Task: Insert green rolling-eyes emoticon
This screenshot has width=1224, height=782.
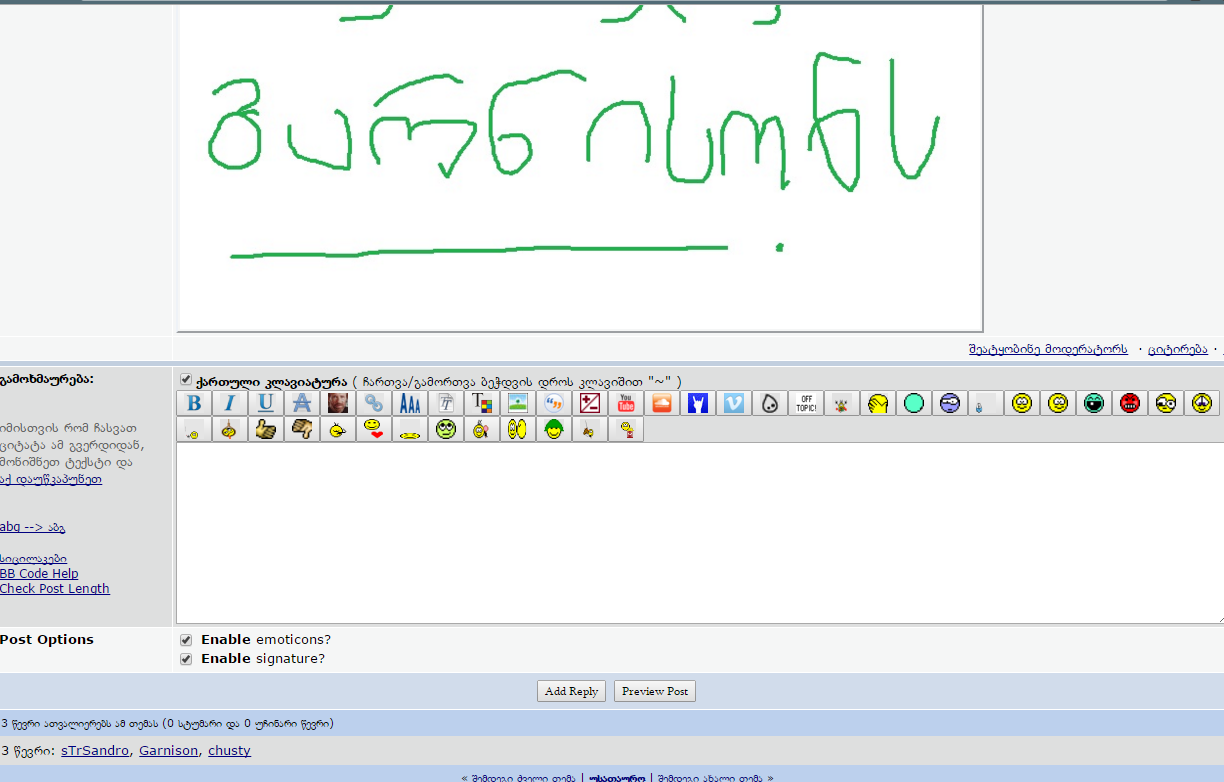Action: (446, 430)
